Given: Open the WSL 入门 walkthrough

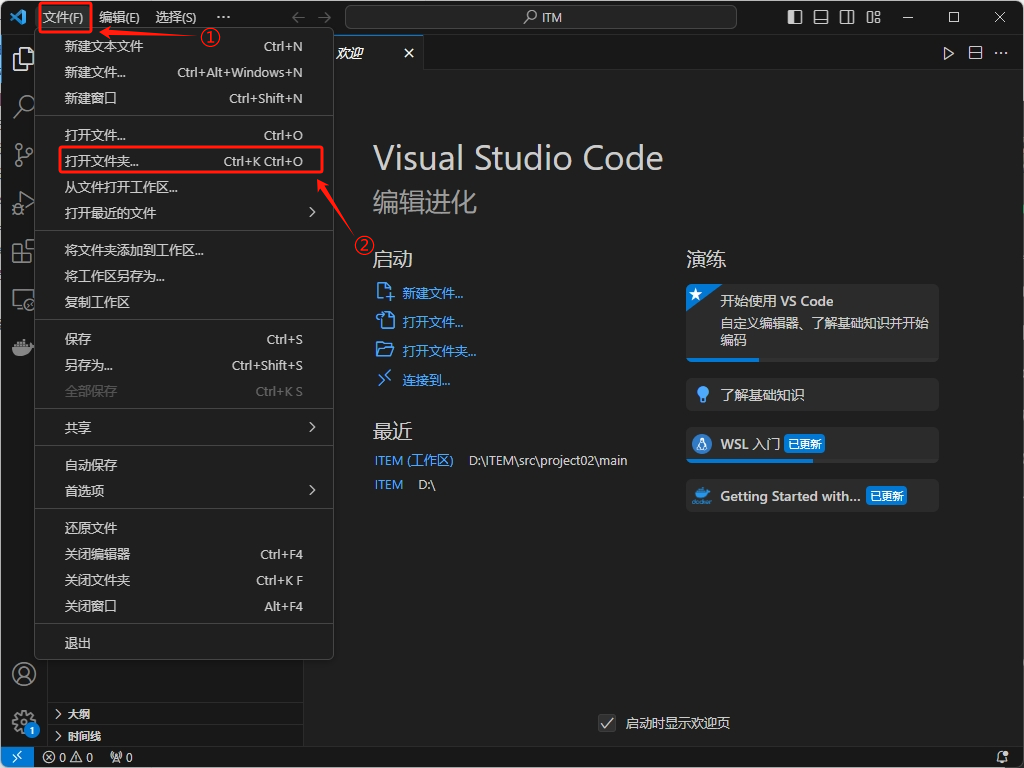Looking at the screenshot, I should tap(812, 445).
